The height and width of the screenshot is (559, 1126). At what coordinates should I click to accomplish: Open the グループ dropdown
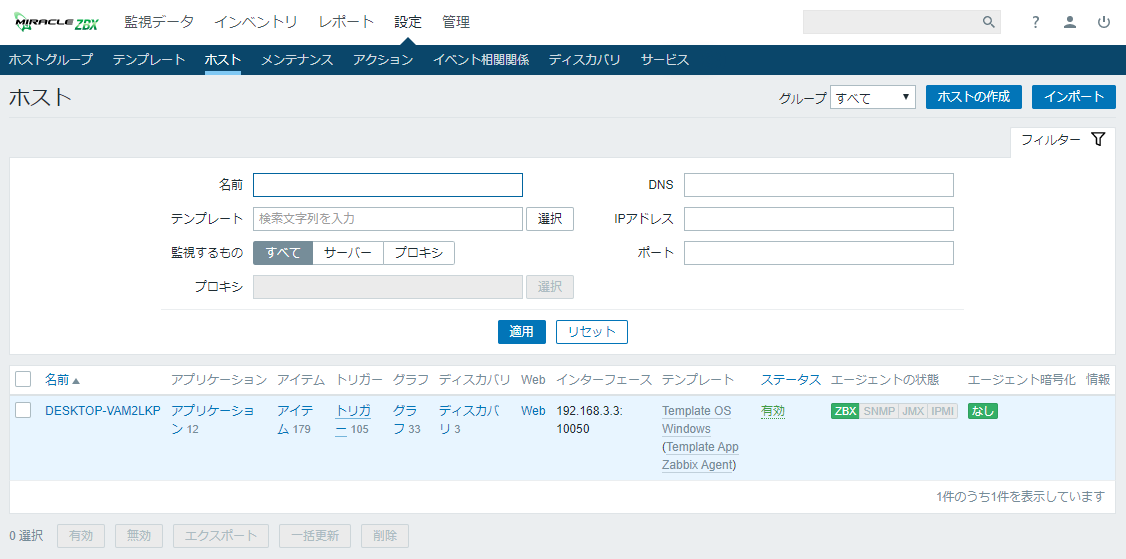[872, 97]
